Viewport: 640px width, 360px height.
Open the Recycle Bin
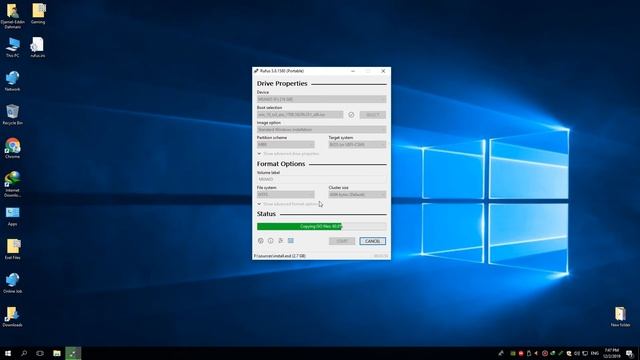[x=12, y=115]
